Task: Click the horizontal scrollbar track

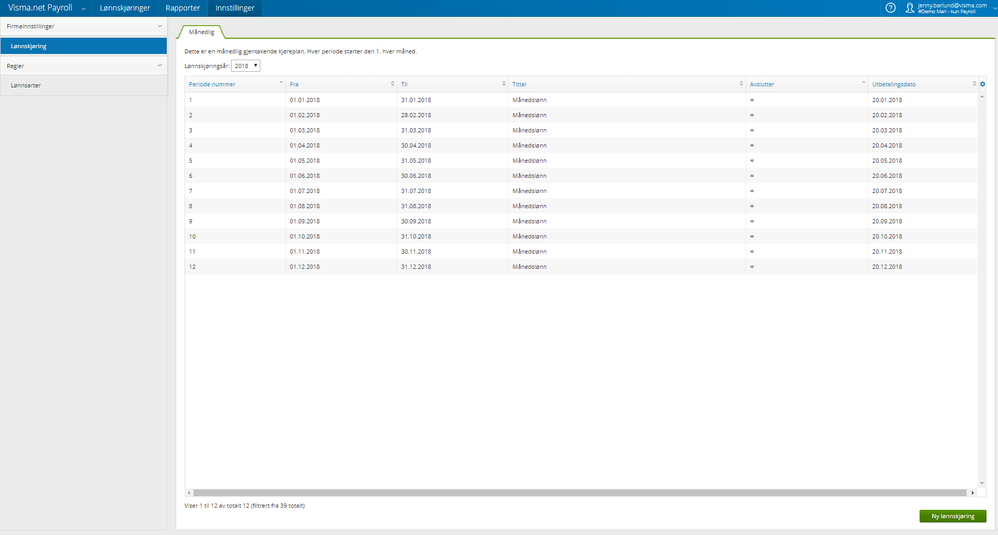Action: (579, 492)
